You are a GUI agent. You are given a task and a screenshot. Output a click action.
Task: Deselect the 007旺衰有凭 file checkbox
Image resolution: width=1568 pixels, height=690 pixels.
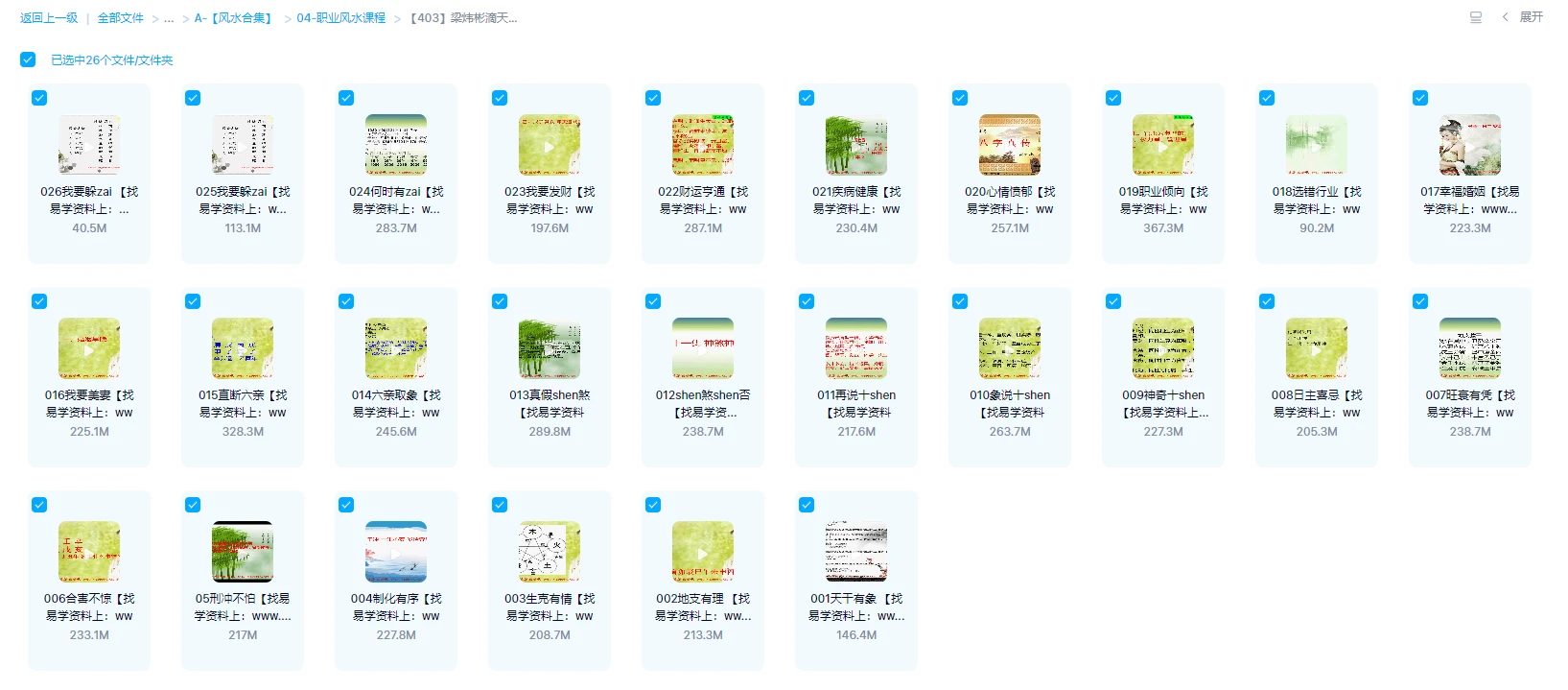coord(1420,301)
